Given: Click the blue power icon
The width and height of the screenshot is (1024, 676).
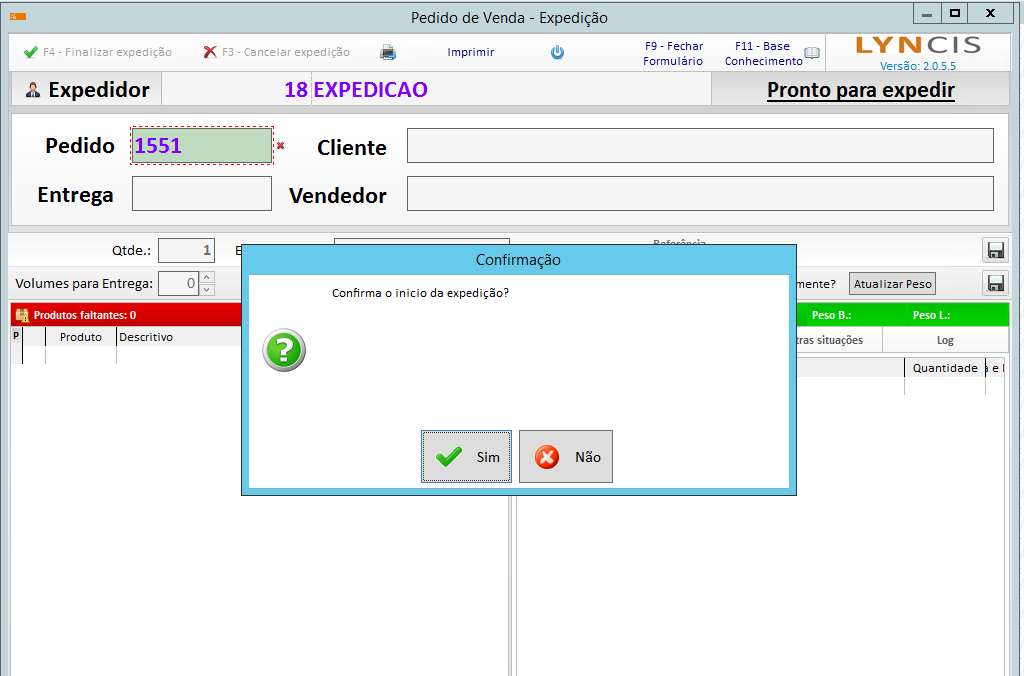Looking at the screenshot, I should click(x=558, y=53).
